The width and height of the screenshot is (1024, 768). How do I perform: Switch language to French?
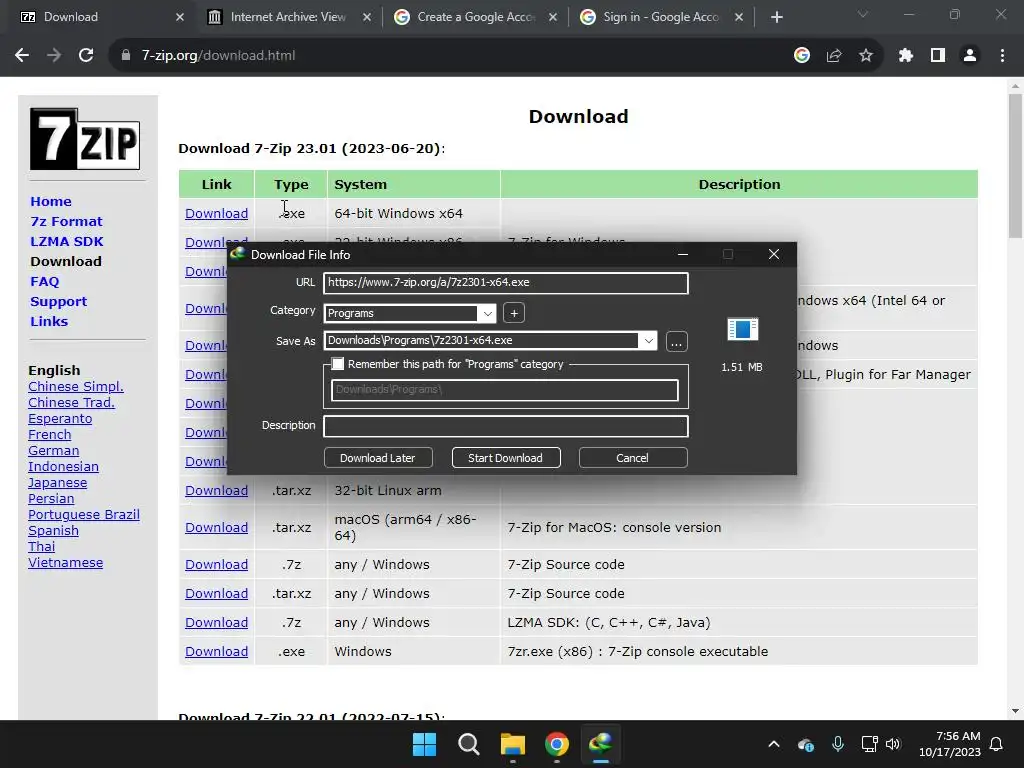[x=50, y=435]
